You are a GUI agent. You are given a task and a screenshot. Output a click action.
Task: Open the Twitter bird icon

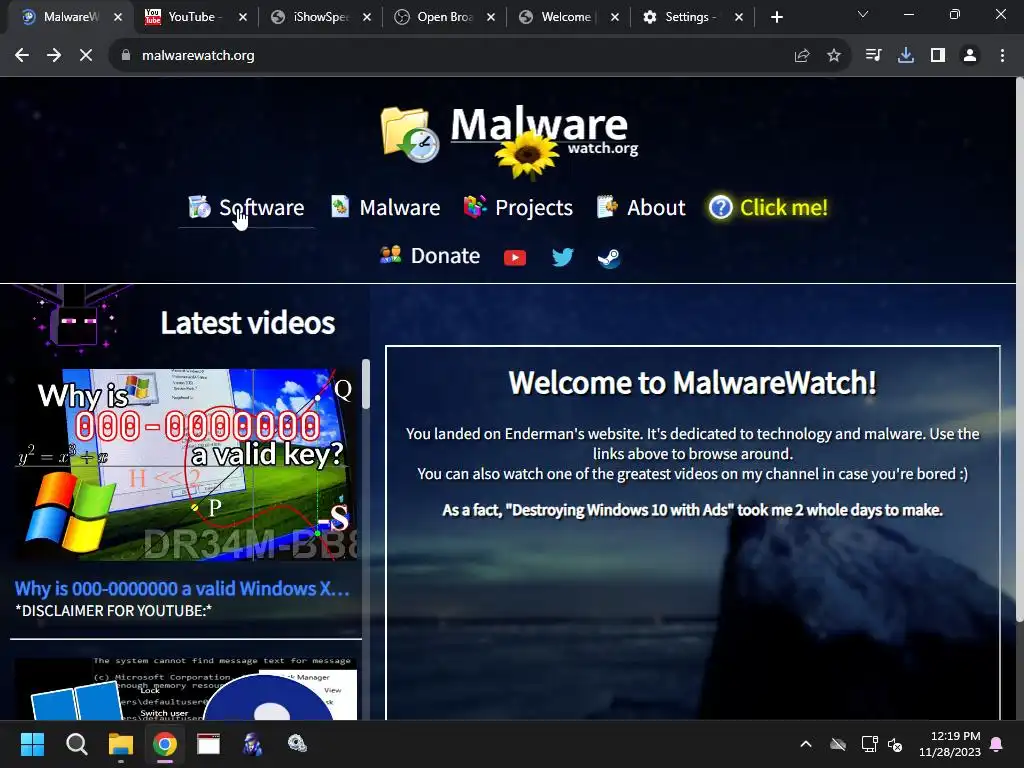pos(562,257)
